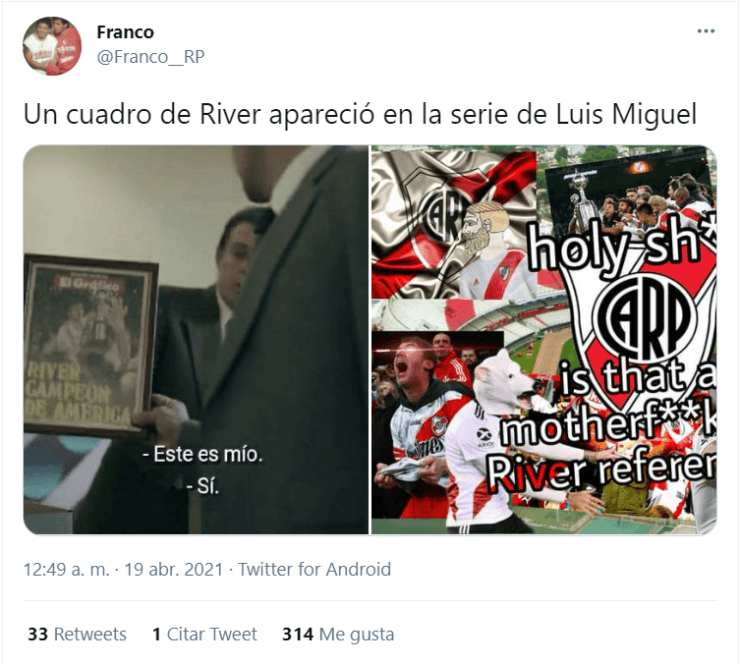Click the @Franco__RP handle
This screenshot has height=664, width=740.
[151, 57]
